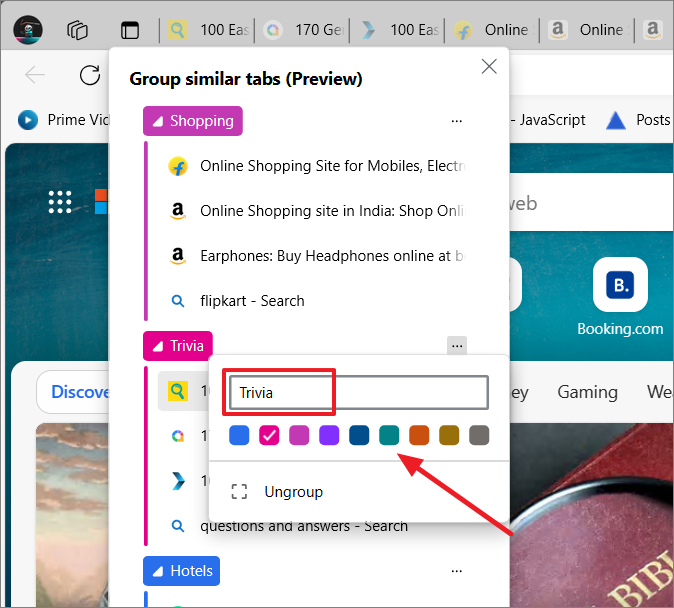Choose the violet group color

329,435
